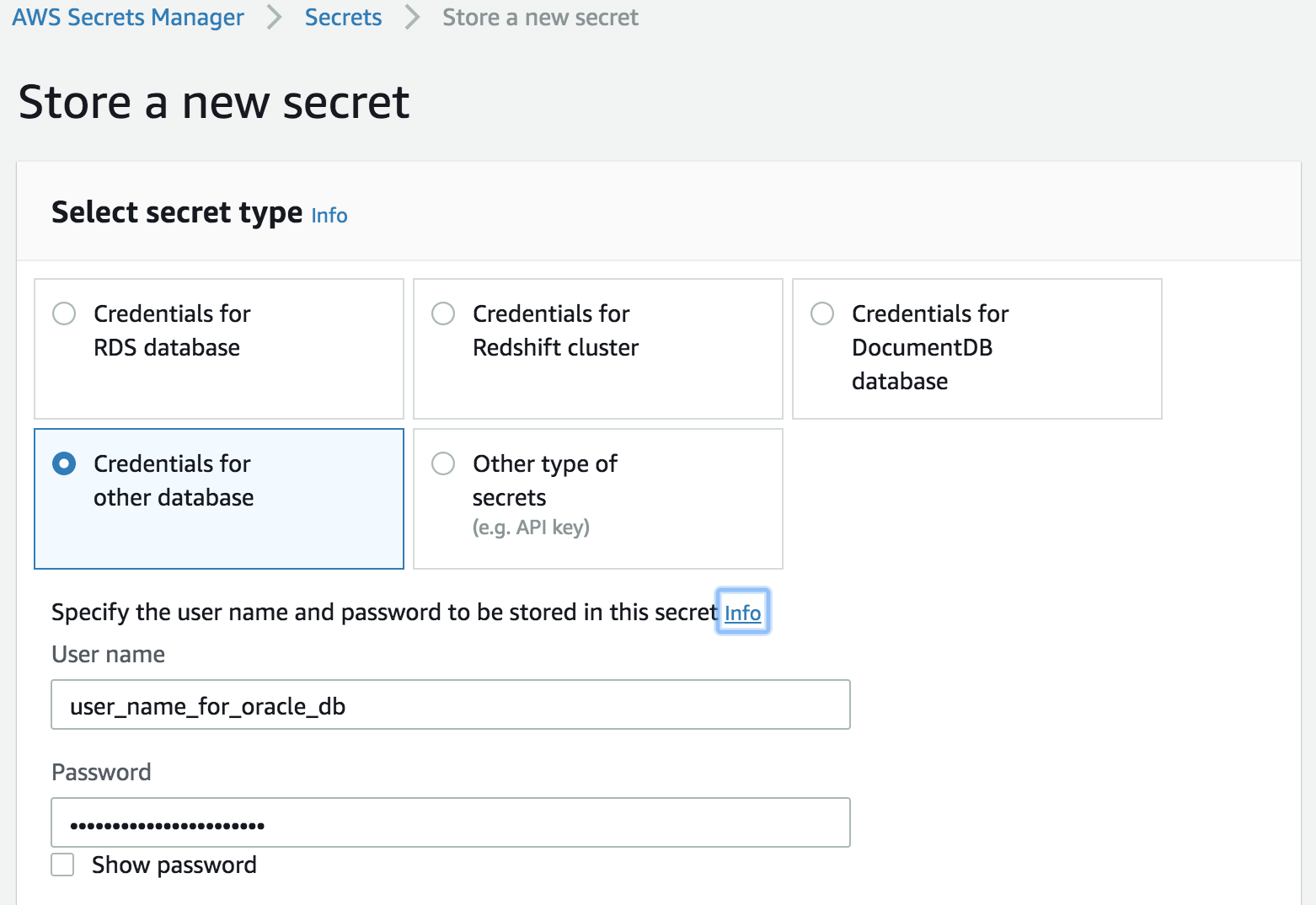Select the Credentials for RDS database radio
The width and height of the screenshot is (1316, 905).
64,314
